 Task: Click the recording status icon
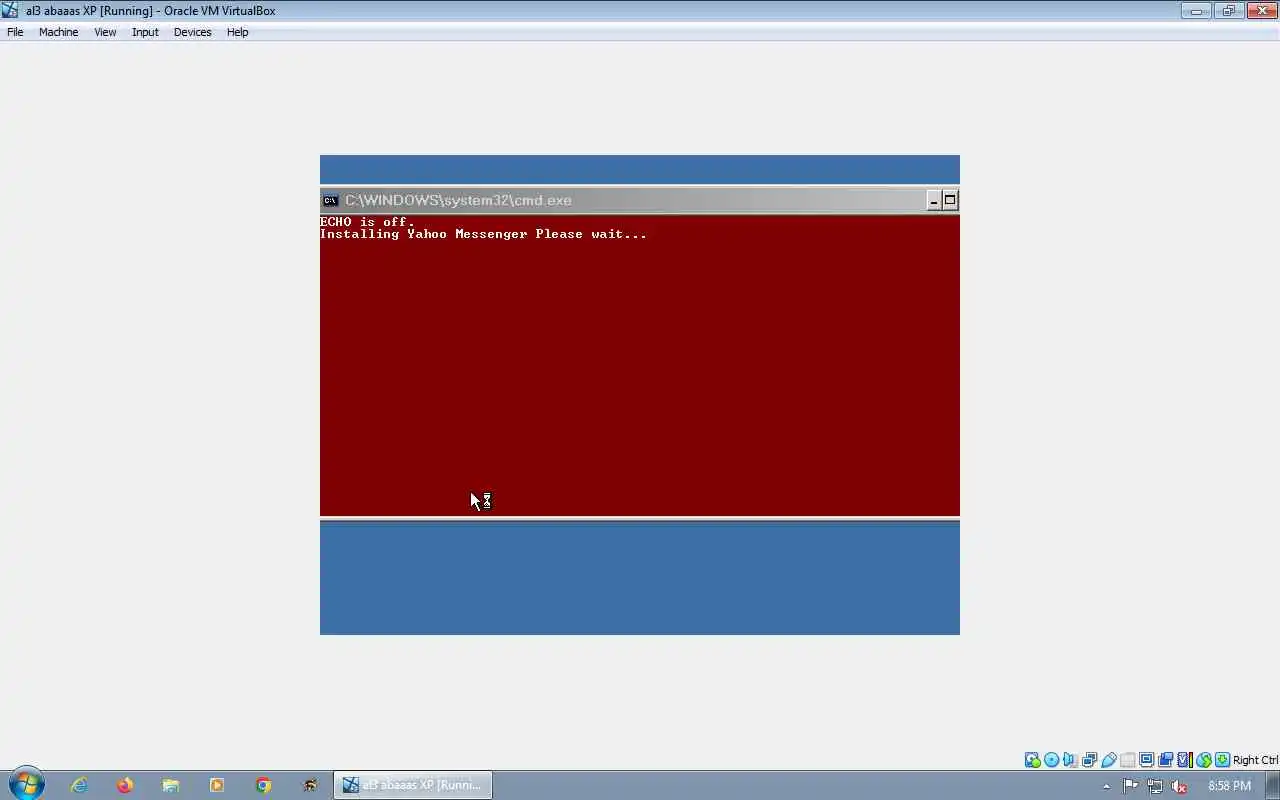point(1165,760)
